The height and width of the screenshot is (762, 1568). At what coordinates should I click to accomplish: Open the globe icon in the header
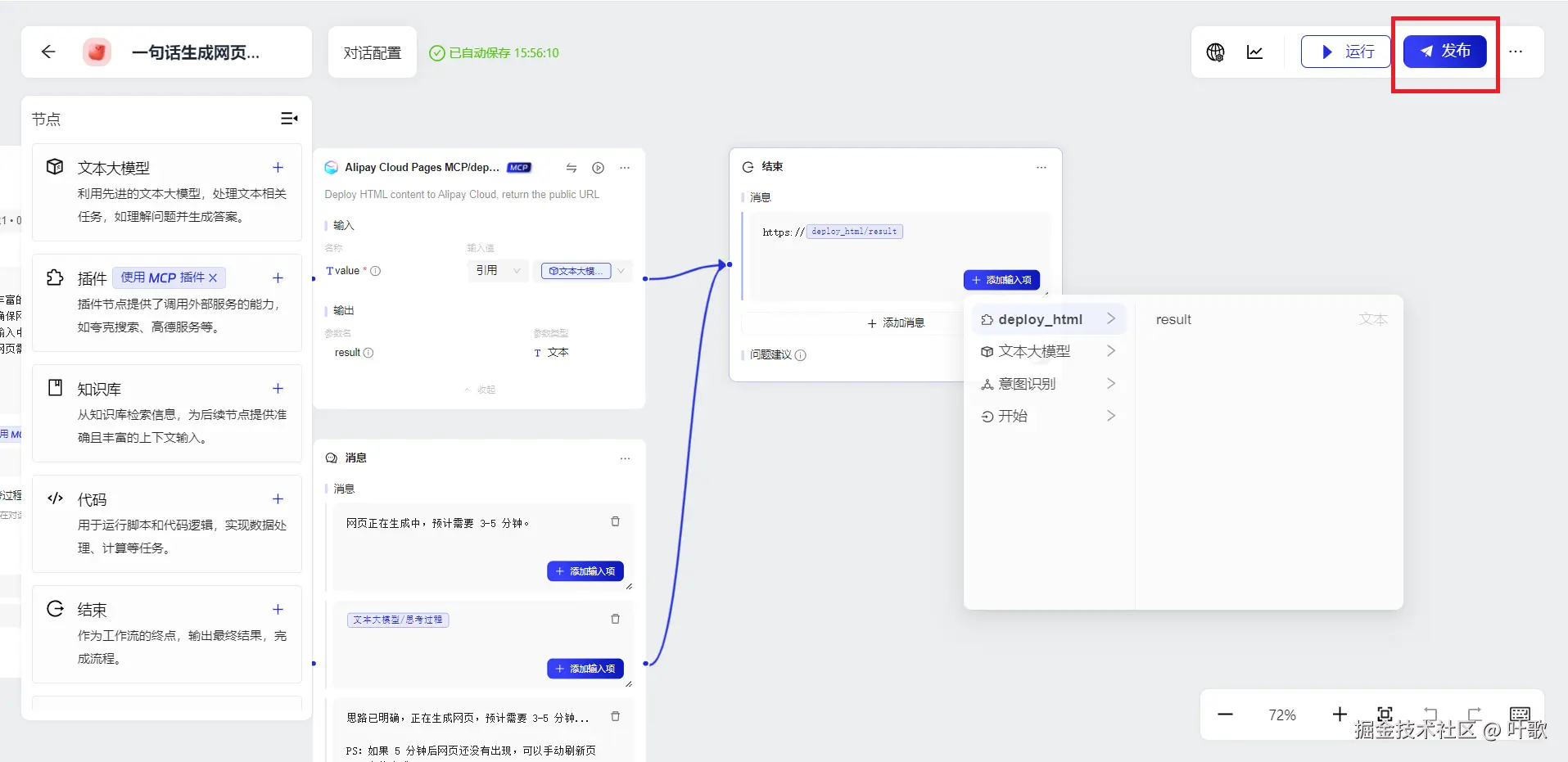1215,52
